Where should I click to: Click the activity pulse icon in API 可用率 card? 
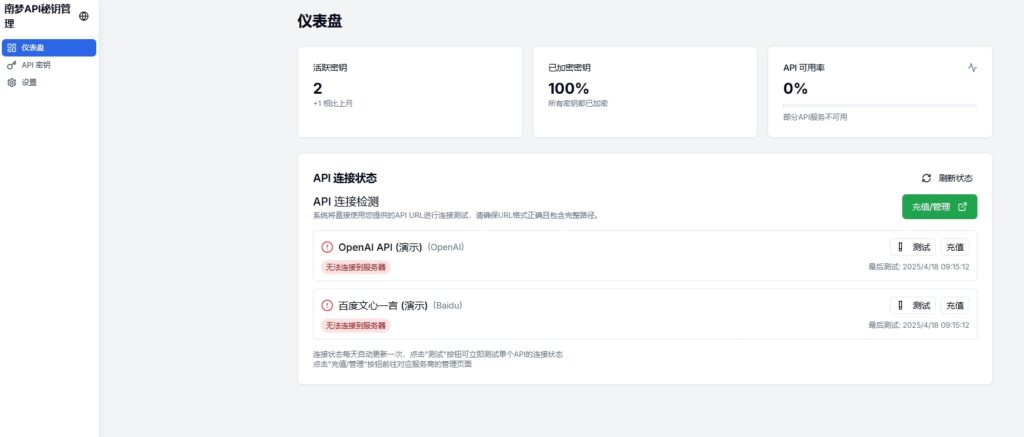tap(972, 68)
